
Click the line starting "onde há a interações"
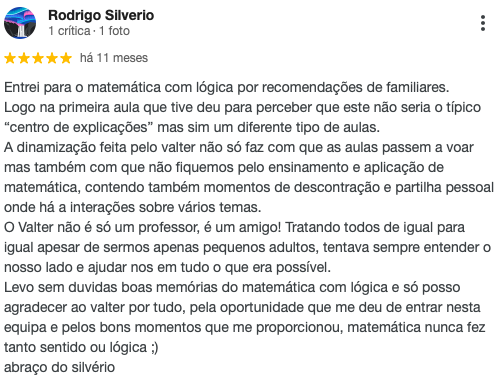133,208
